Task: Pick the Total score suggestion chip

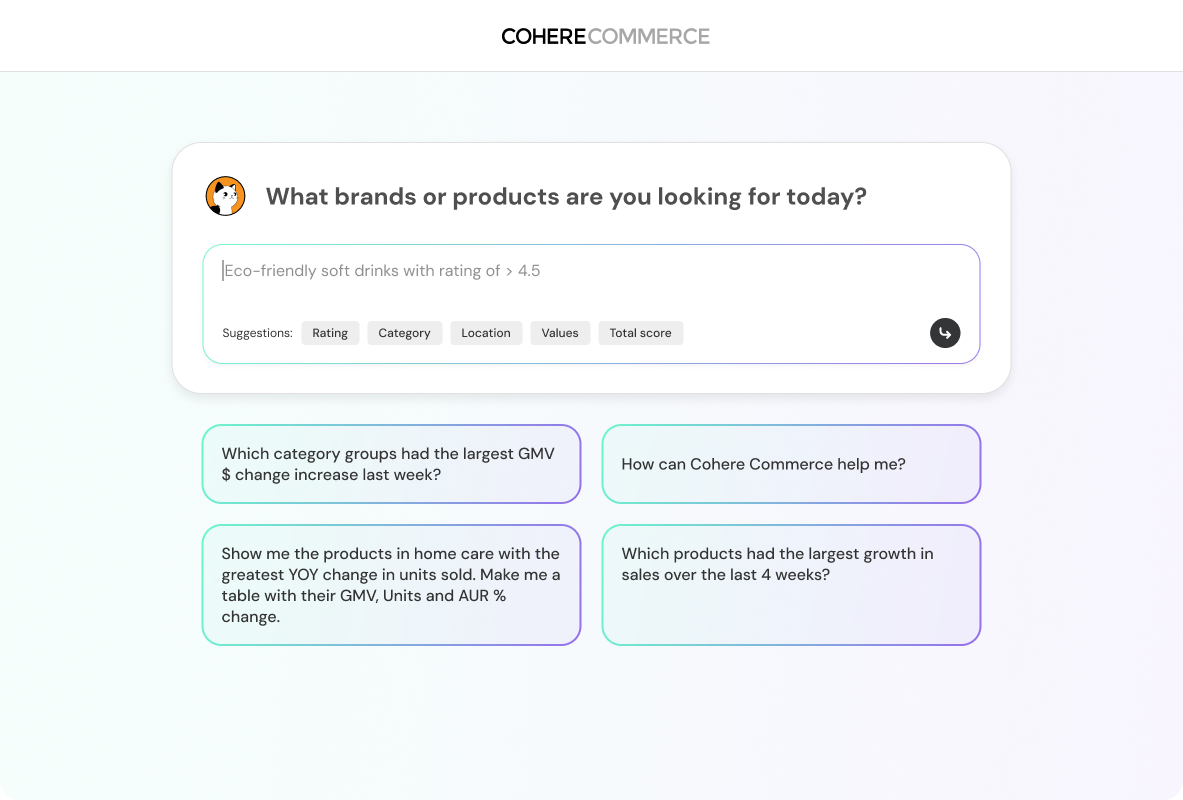Action: [640, 333]
